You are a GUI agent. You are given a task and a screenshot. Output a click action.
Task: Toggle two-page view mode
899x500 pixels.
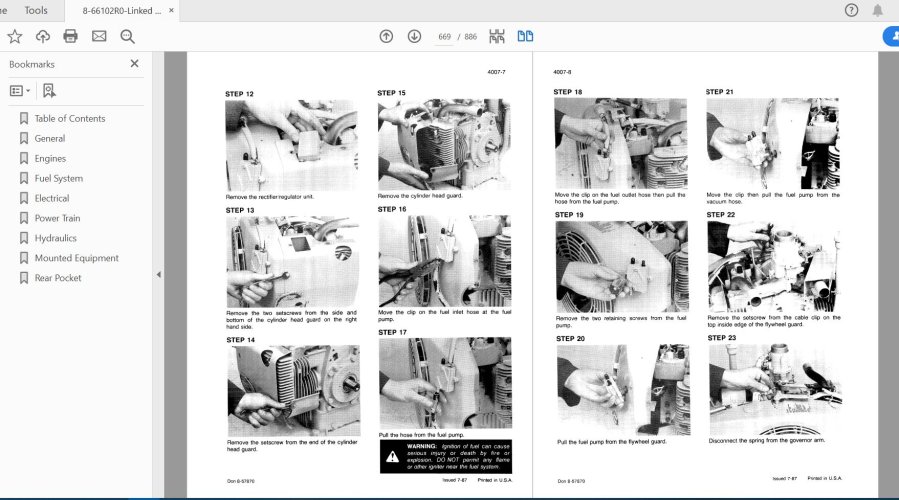[x=525, y=36]
